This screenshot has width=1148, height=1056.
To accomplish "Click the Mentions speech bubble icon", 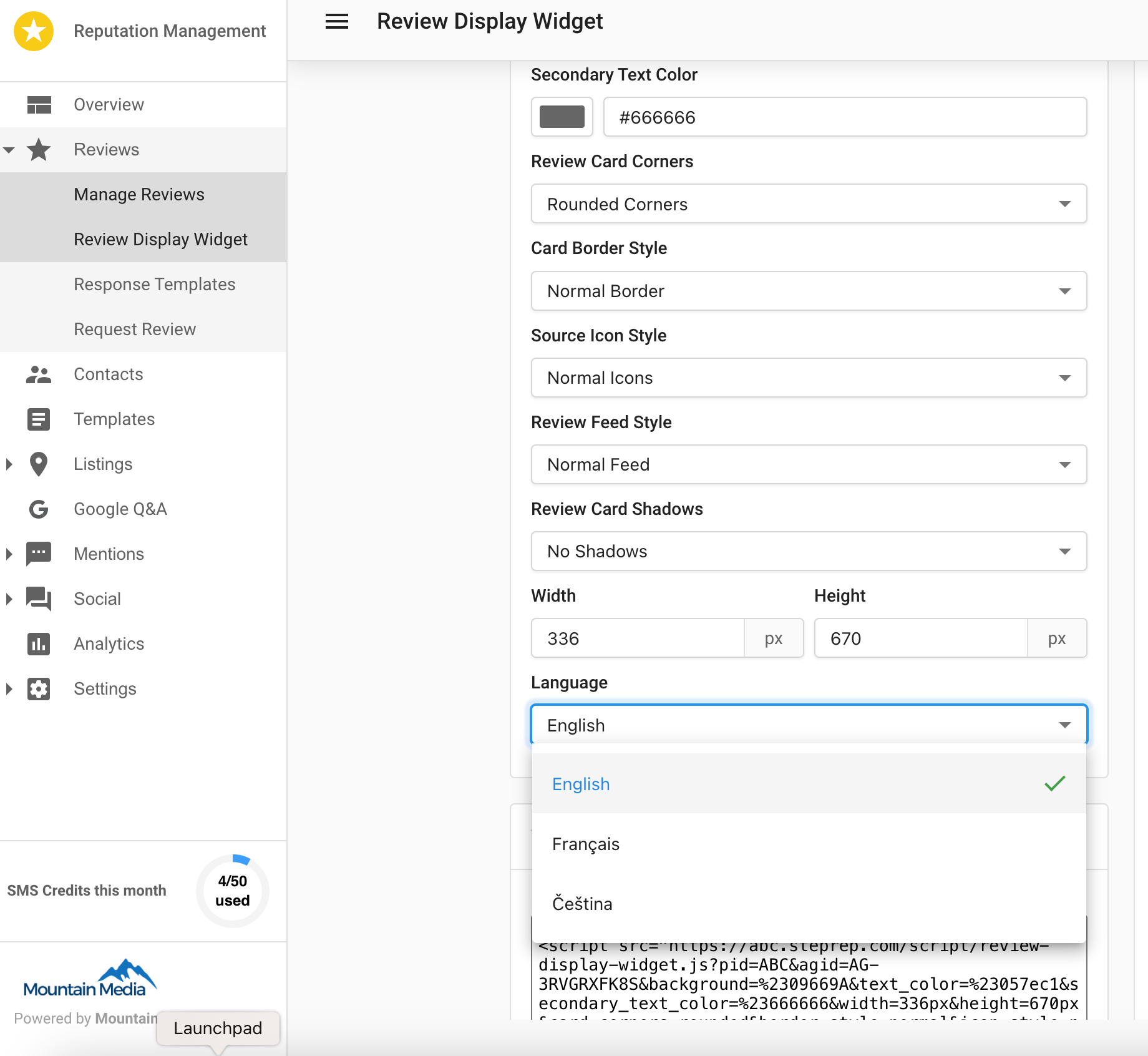I will click(x=39, y=554).
